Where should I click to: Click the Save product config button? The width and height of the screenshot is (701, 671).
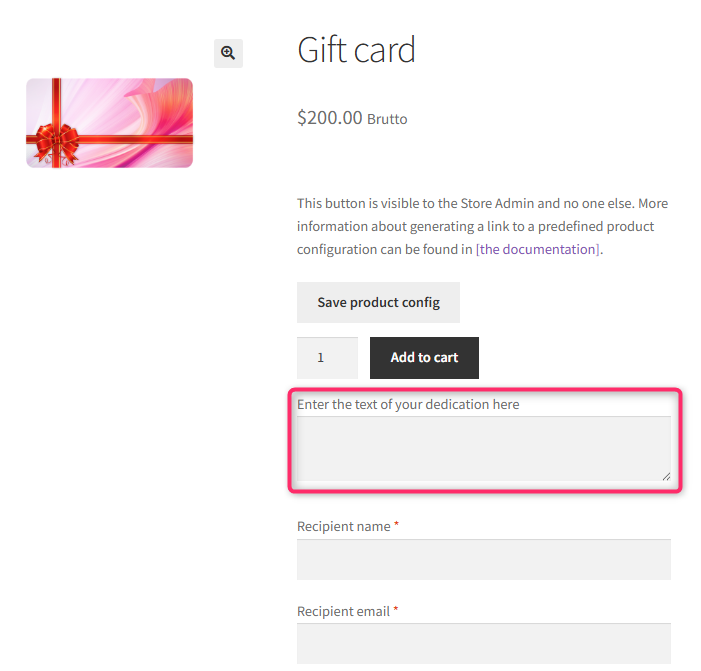coord(378,302)
